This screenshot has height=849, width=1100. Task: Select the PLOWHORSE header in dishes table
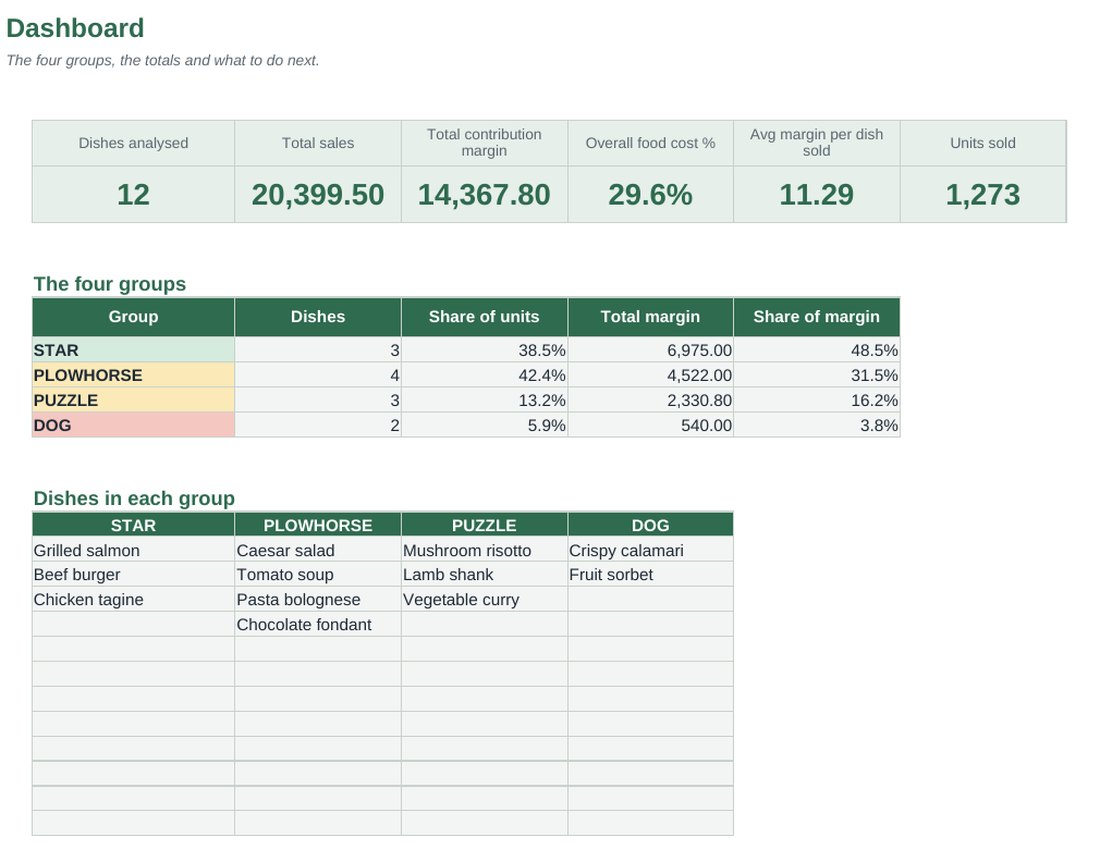(x=318, y=525)
